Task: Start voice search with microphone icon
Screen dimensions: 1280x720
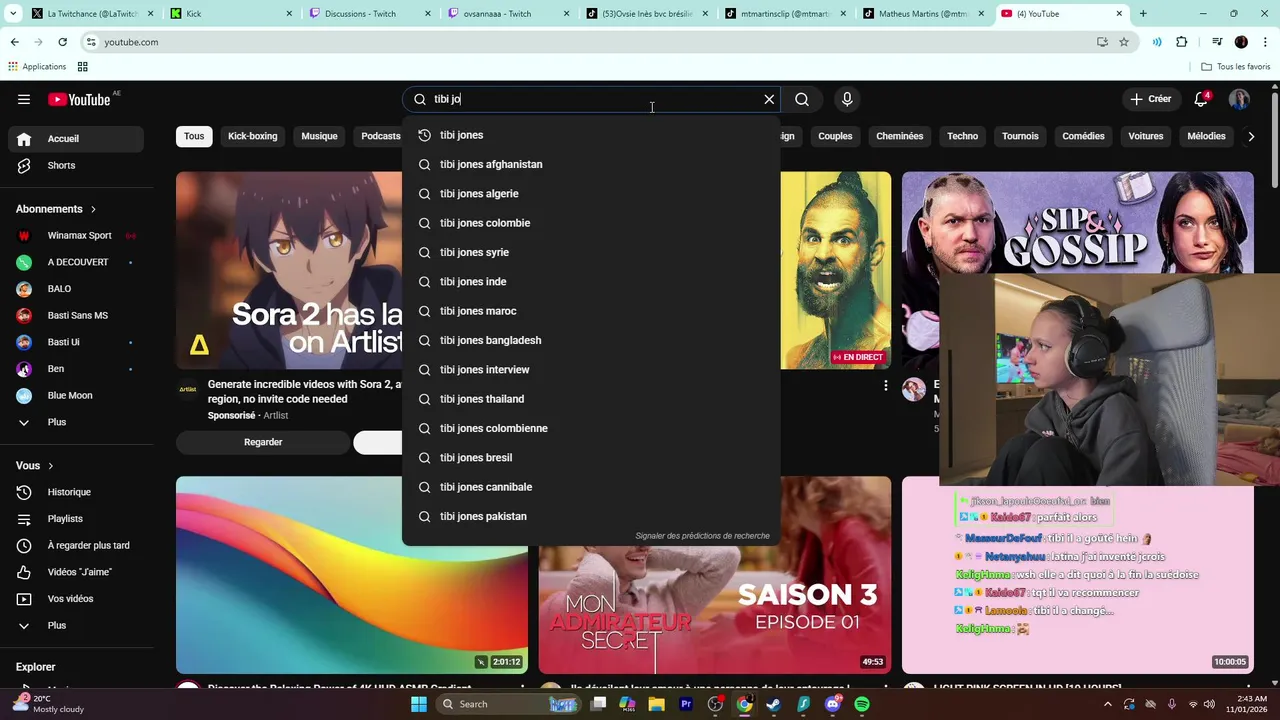Action: (x=847, y=99)
